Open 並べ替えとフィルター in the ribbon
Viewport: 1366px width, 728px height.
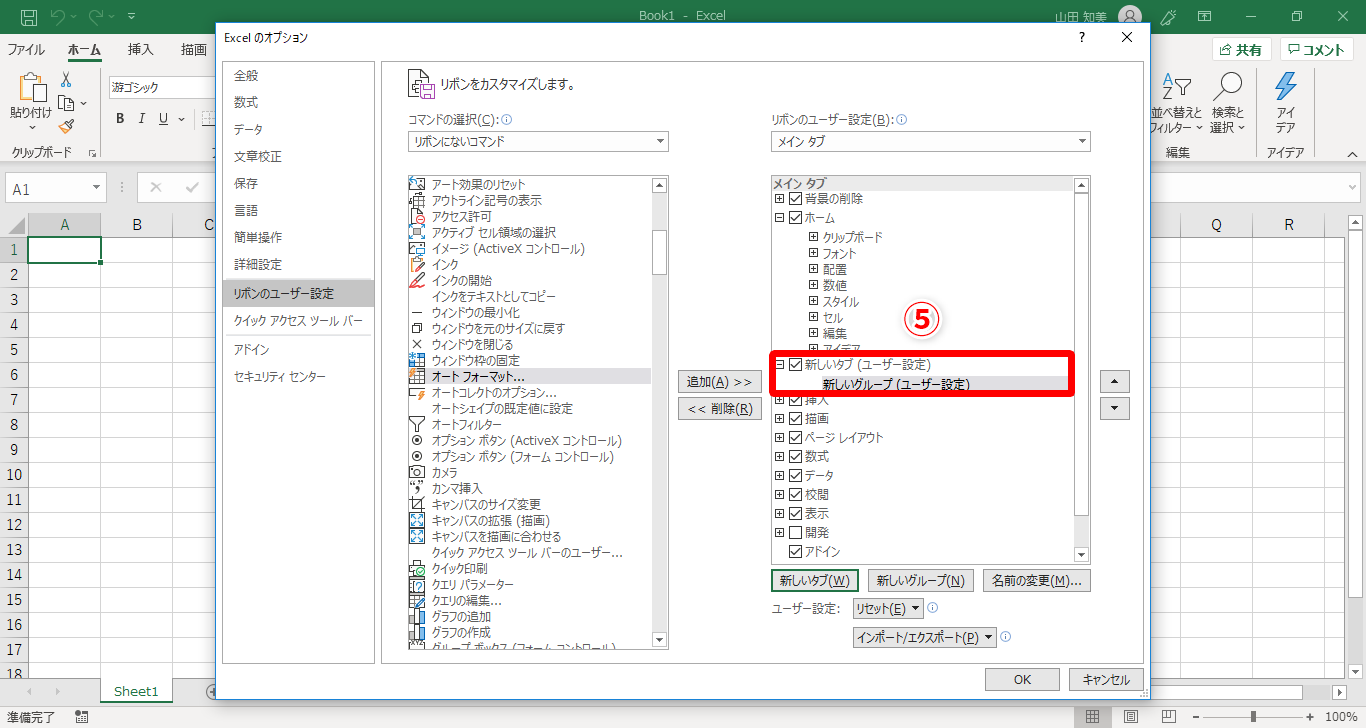pyautogui.click(x=1177, y=103)
